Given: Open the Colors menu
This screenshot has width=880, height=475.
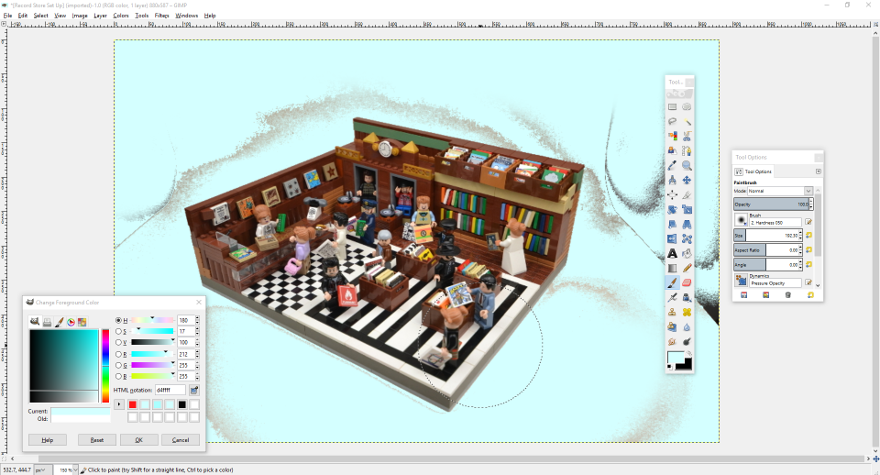Looking at the screenshot, I should (121, 16).
